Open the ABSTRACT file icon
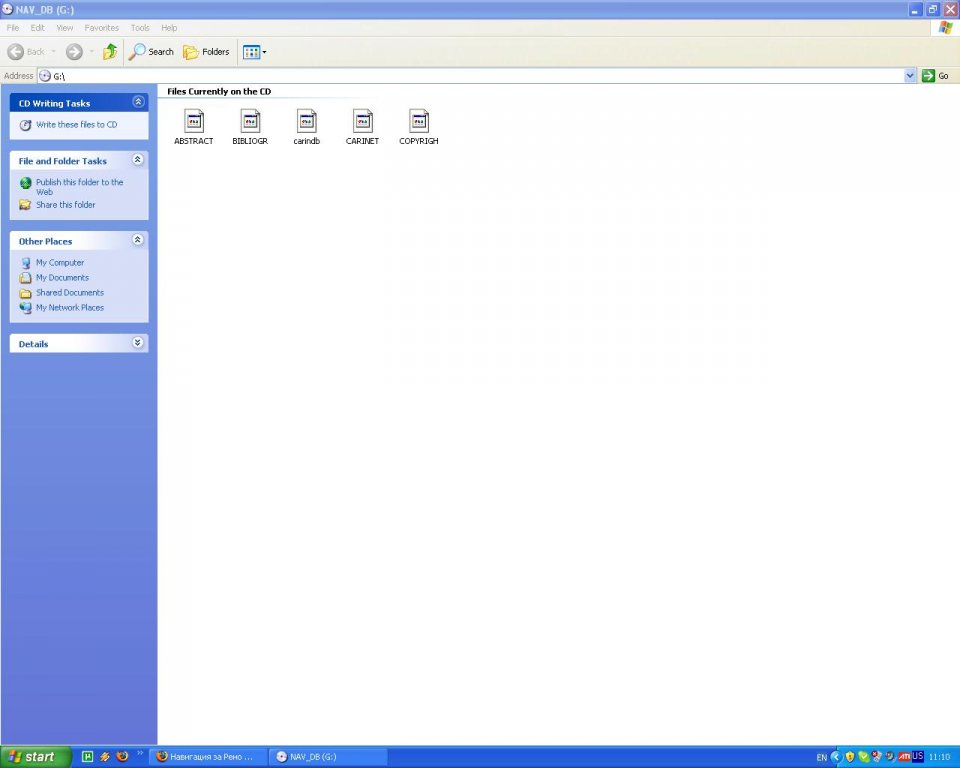Image resolution: width=960 pixels, height=768 pixels. pos(194,121)
